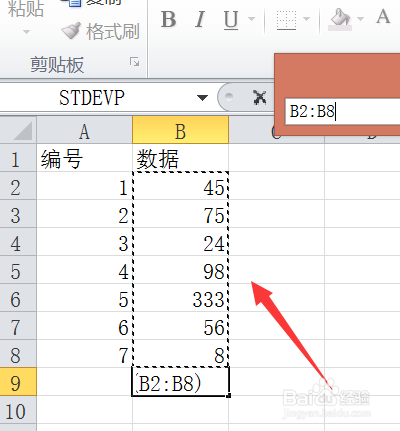Select column A header

coord(84,131)
